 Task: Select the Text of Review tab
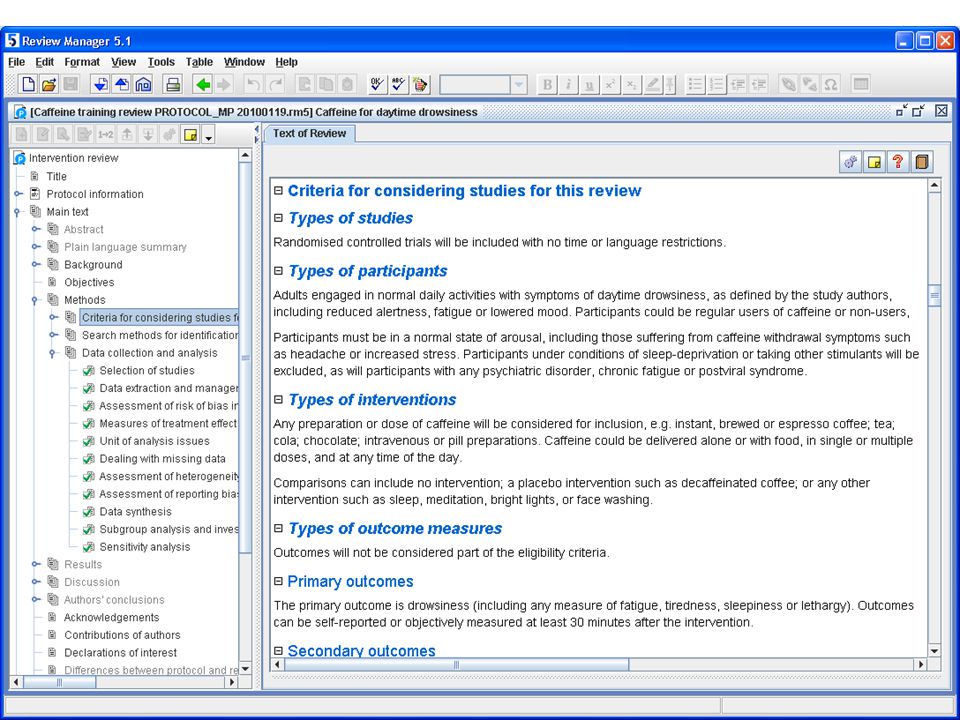(x=309, y=133)
